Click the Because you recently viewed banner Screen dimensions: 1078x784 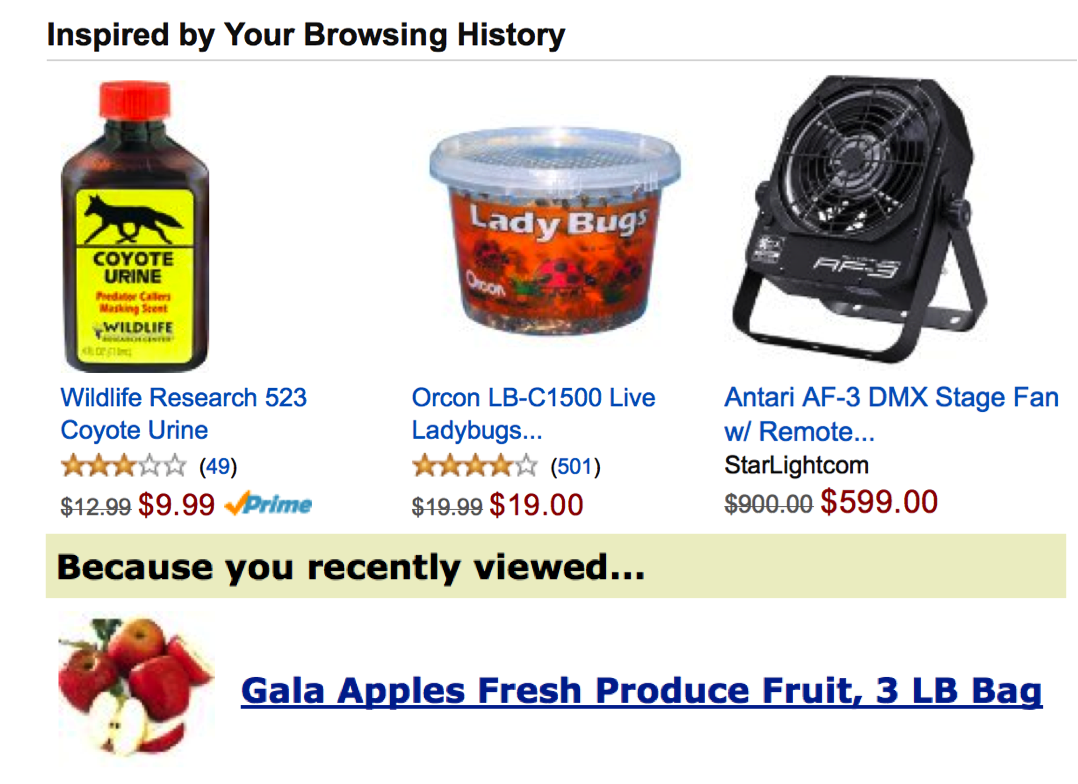click(556, 567)
